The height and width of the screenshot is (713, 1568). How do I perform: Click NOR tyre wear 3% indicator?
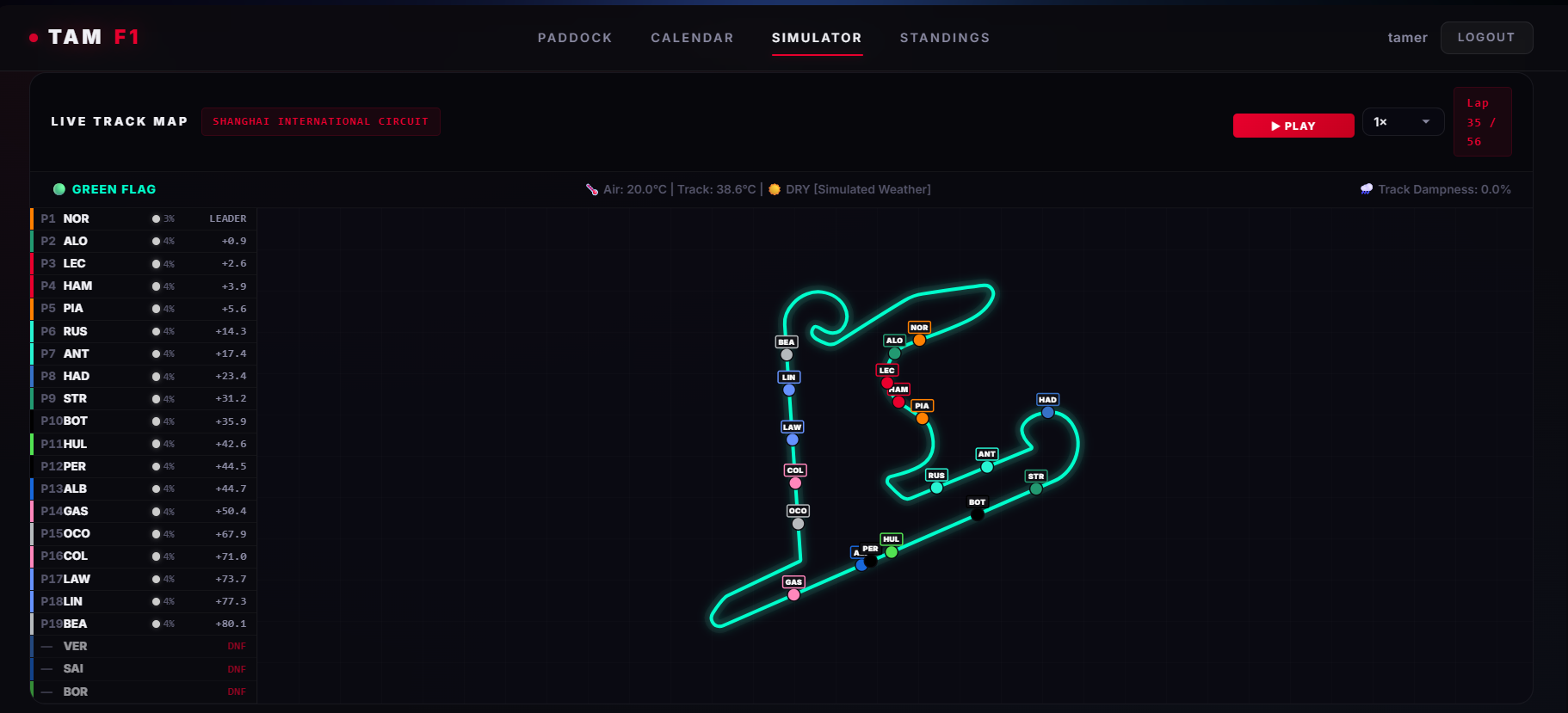(164, 218)
